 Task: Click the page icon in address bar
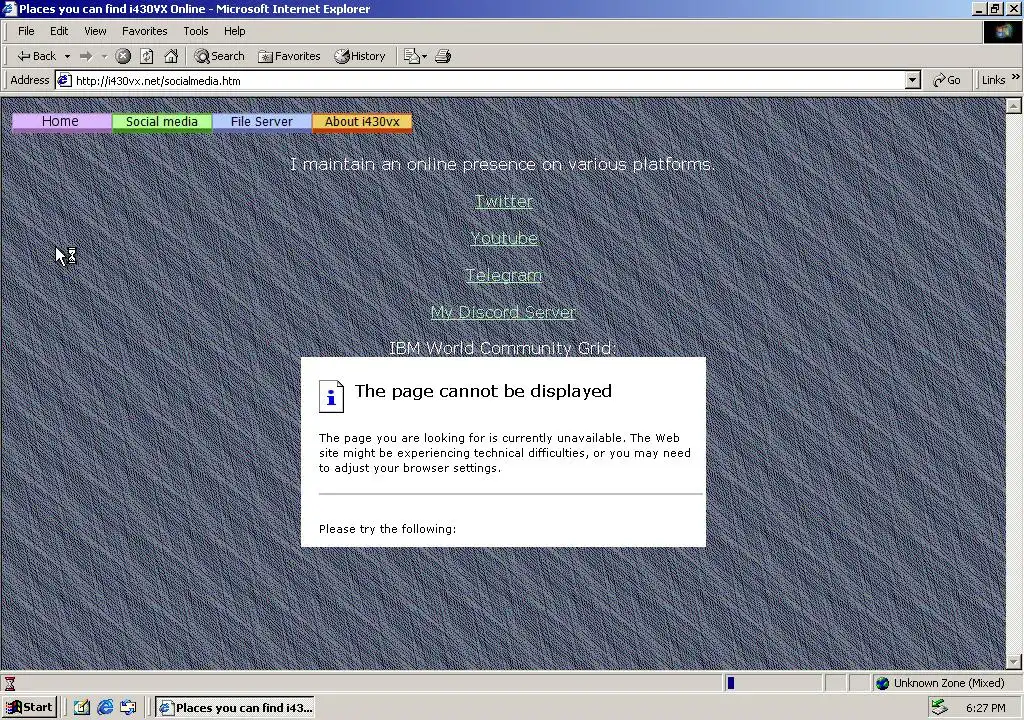coord(64,80)
